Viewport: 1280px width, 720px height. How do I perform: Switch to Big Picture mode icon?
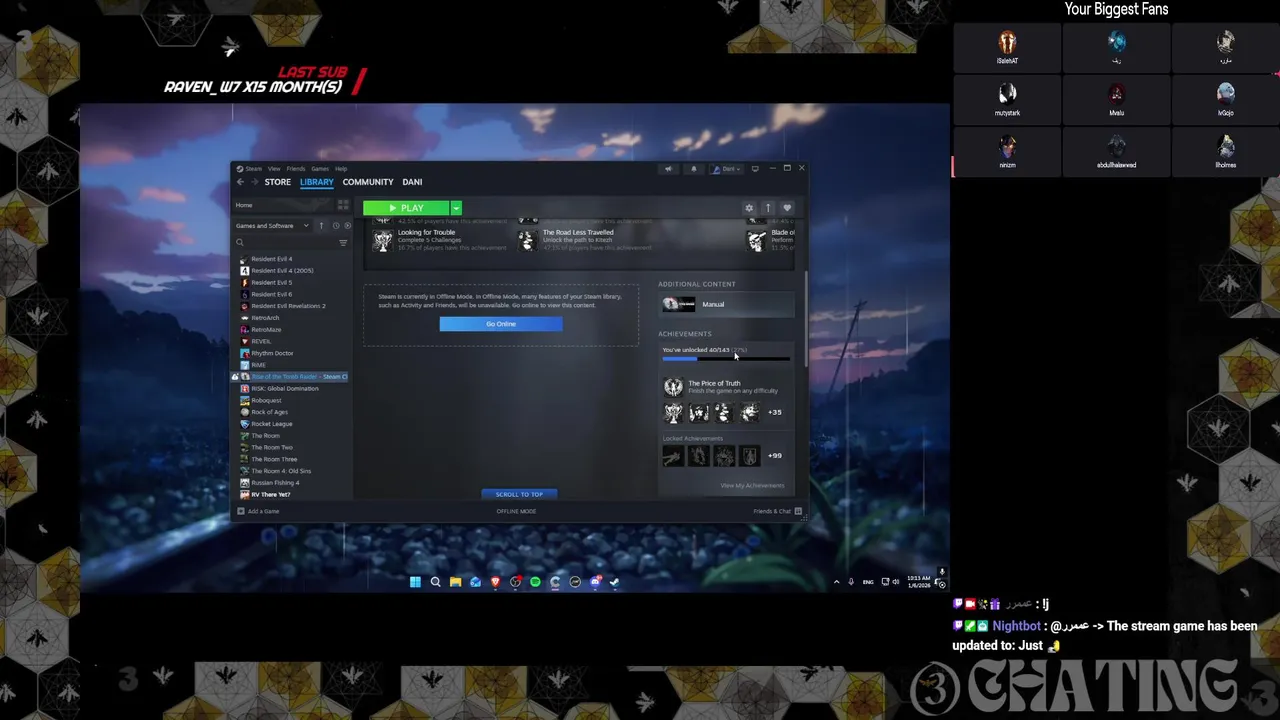click(x=755, y=169)
